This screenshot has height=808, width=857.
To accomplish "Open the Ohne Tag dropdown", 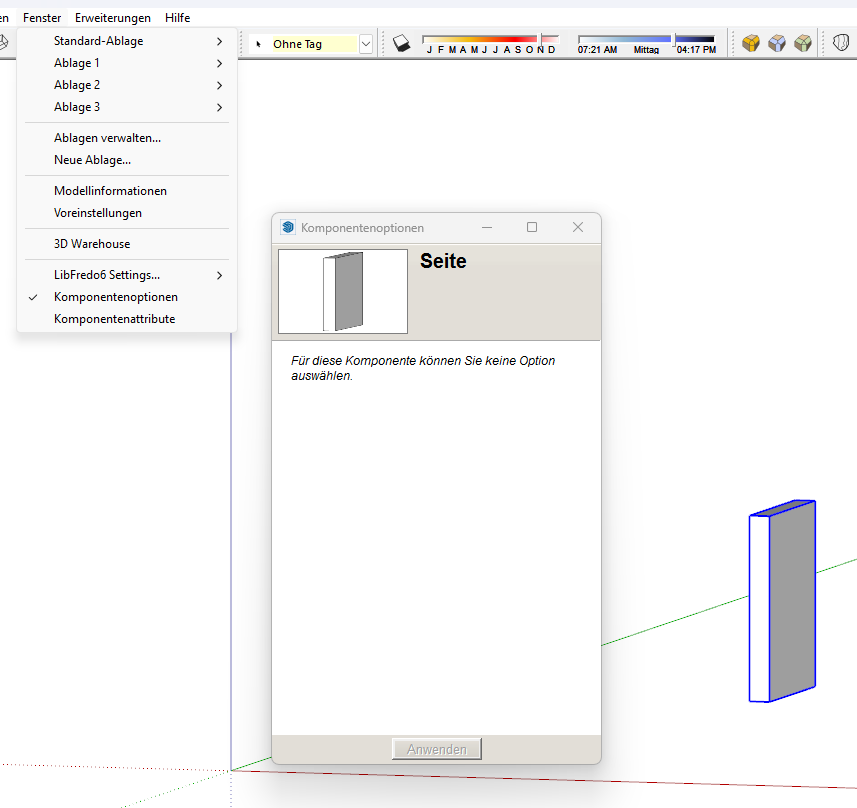I will tap(366, 44).
